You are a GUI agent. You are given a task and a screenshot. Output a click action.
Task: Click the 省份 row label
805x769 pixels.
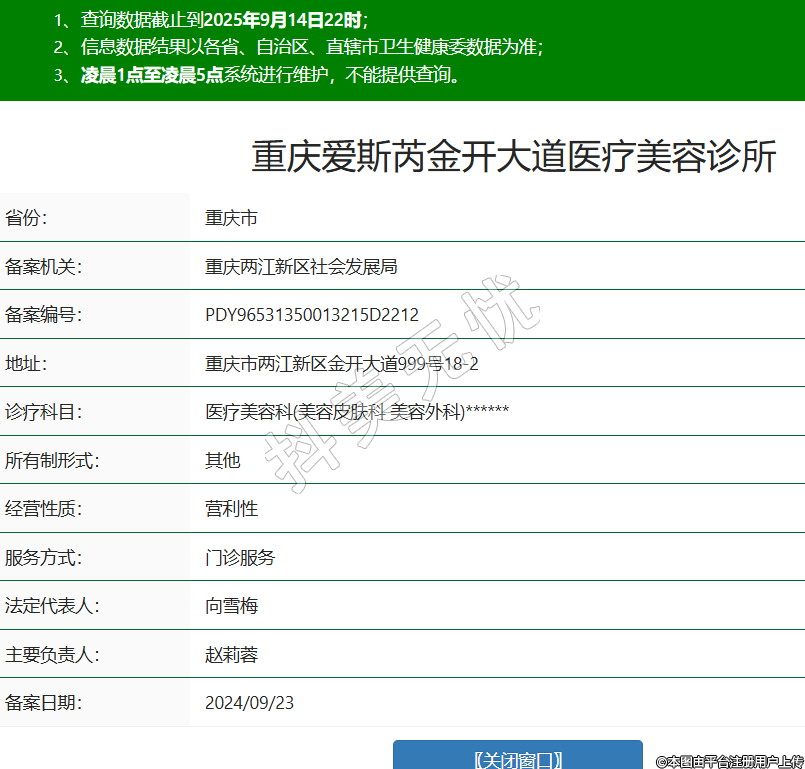pos(26,218)
